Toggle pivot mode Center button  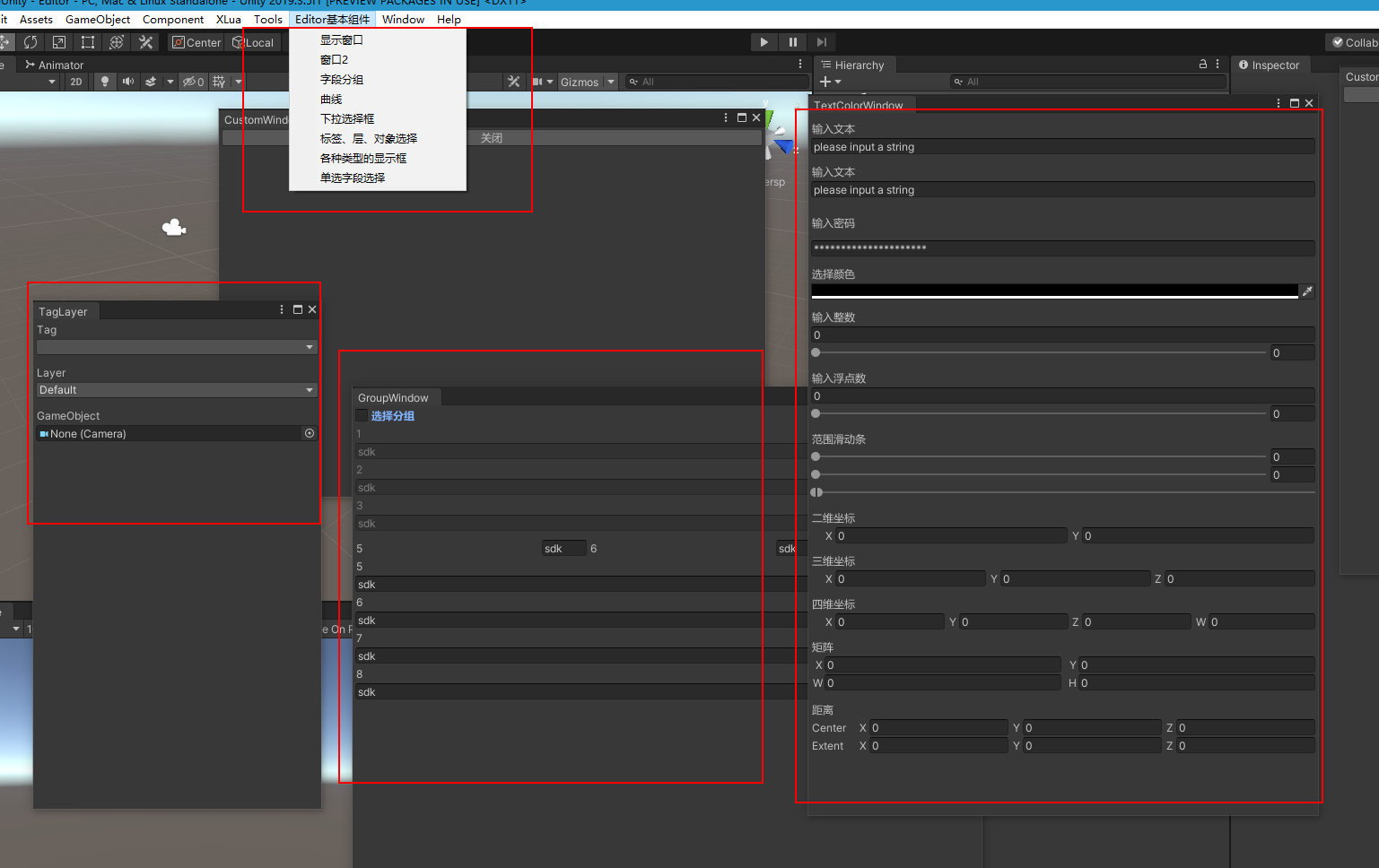pyautogui.click(x=196, y=42)
